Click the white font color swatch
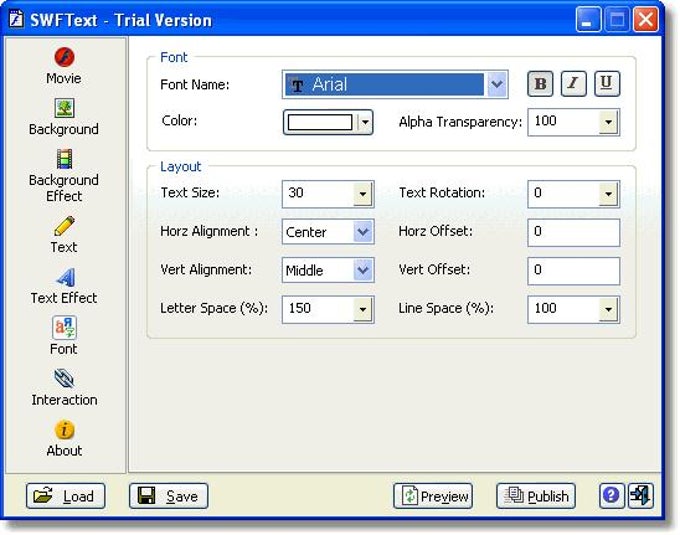 coord(320,122)
